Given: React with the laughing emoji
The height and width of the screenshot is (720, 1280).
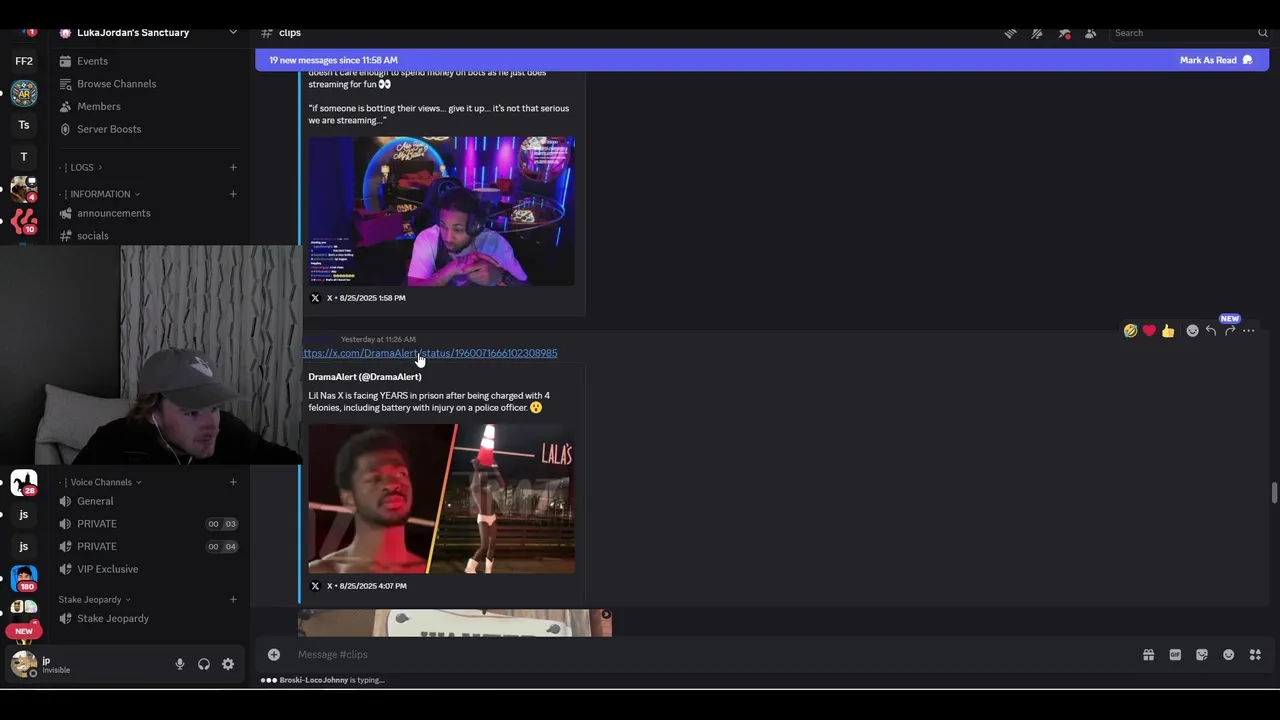Looking at the screenshot, I should tap(1130, 331).
